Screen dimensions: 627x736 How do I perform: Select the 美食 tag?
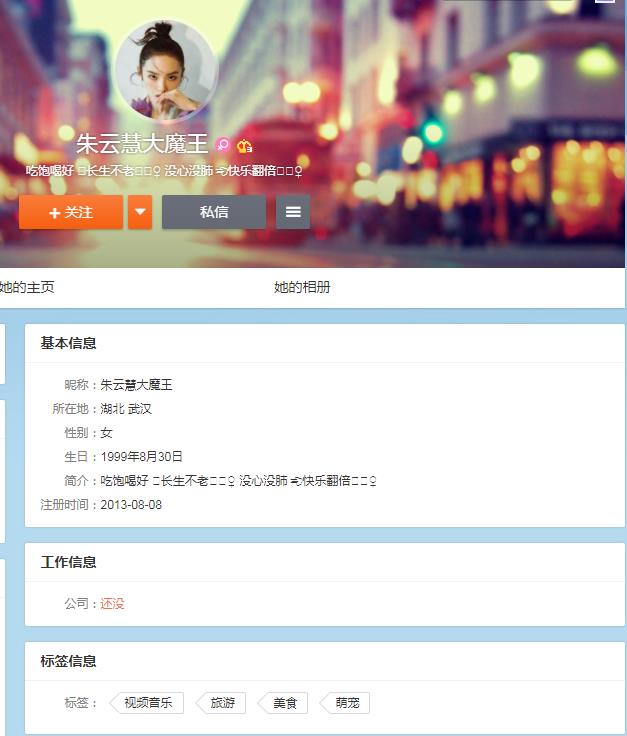[x=283, y=703]
